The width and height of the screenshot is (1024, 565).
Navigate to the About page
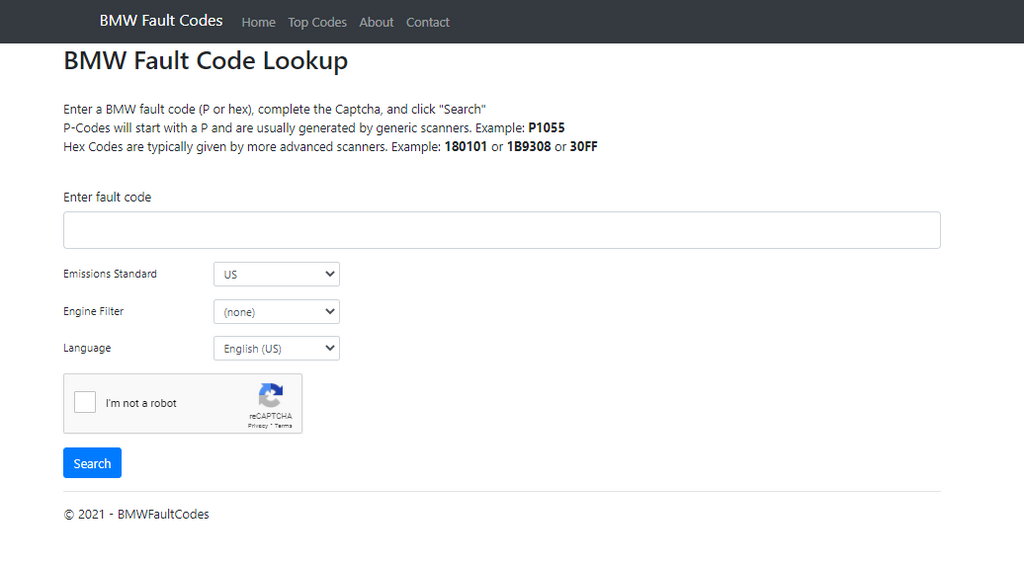(x=376, y=22)
